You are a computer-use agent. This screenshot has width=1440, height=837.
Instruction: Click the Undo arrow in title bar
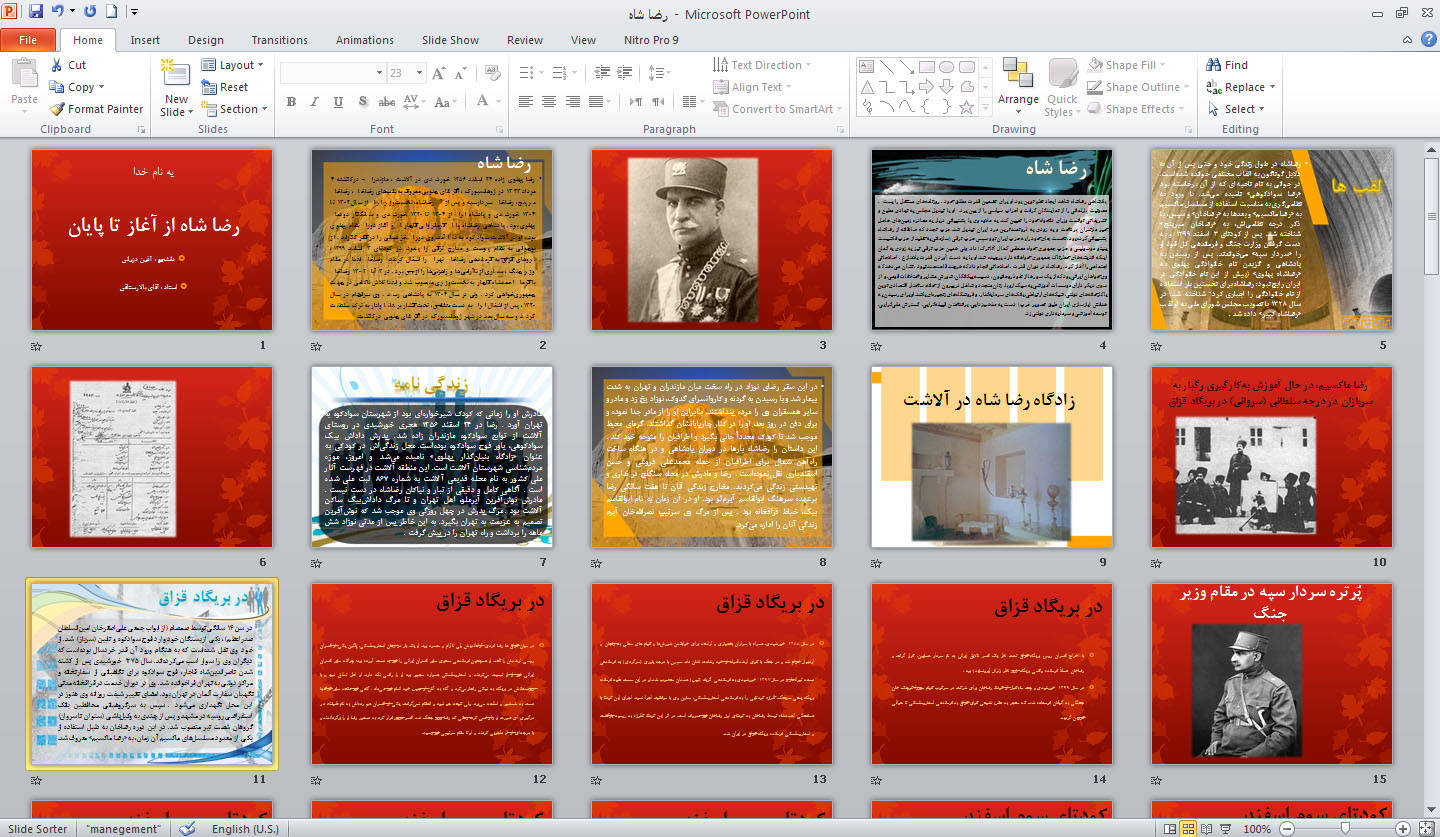point(57,13)
